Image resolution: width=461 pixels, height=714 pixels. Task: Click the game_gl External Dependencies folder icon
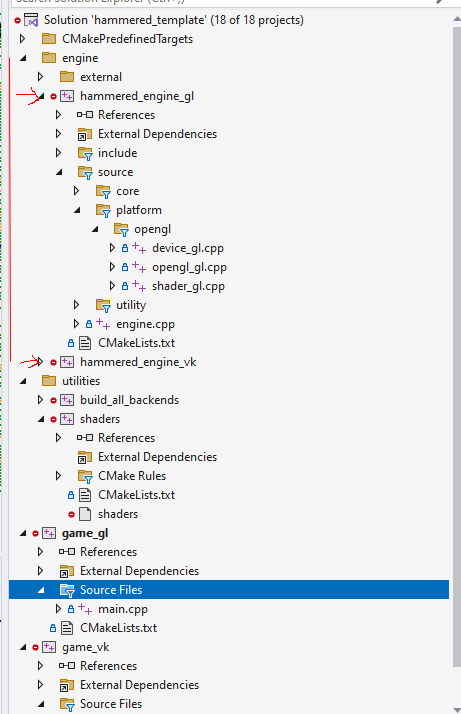coord(67,571)
